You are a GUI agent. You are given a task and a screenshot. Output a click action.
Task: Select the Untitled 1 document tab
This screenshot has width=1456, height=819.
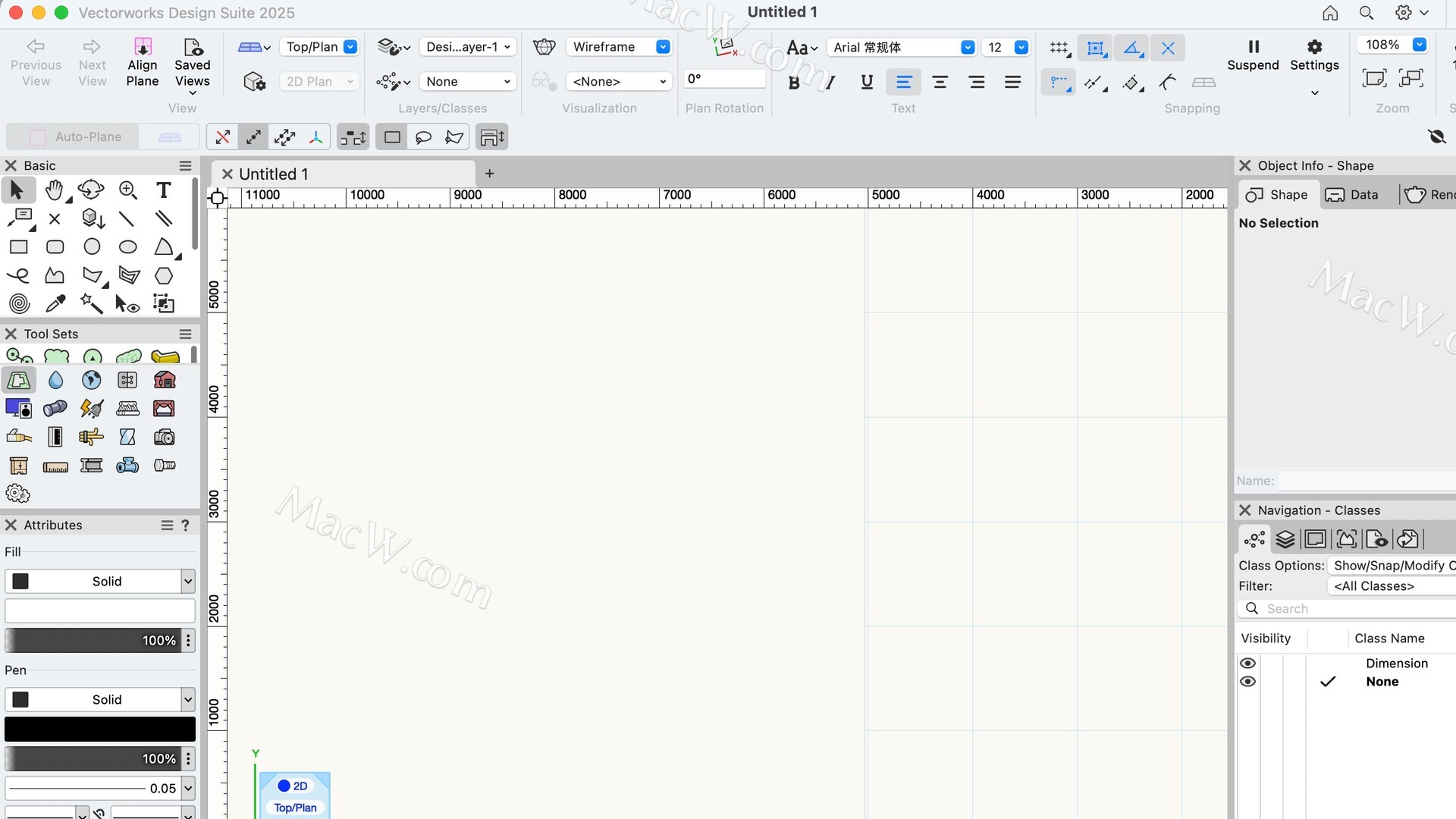point(273,174)
